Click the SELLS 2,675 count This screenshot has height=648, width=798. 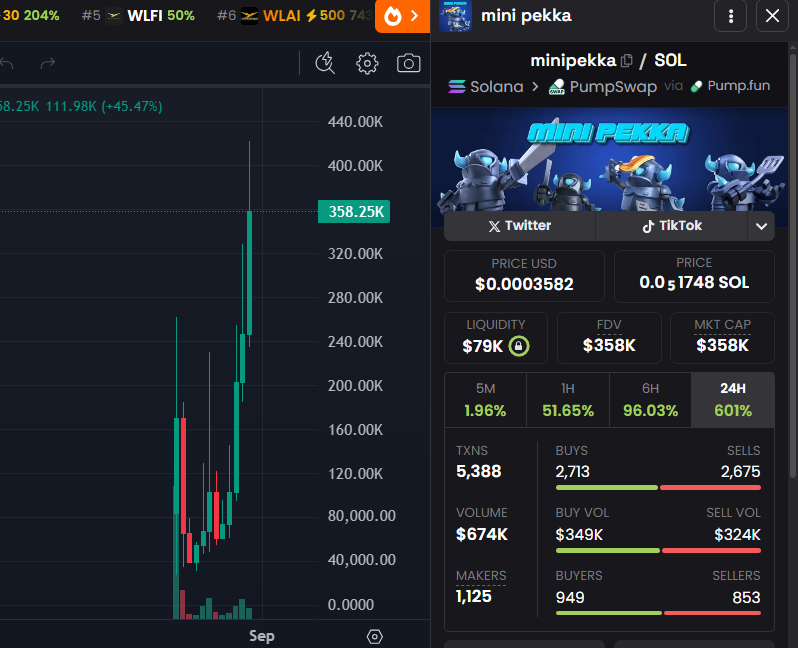click(740, 471)
